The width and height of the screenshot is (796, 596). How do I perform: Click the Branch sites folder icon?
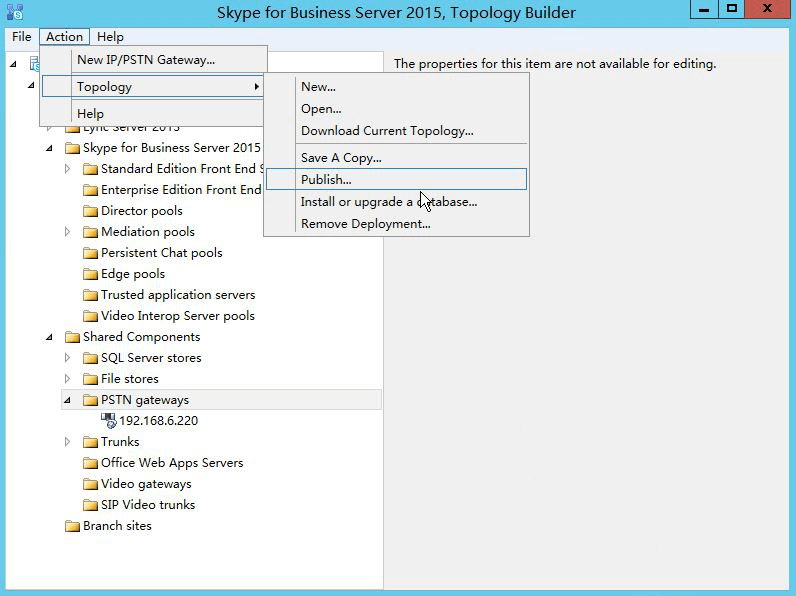coord(73,526)
